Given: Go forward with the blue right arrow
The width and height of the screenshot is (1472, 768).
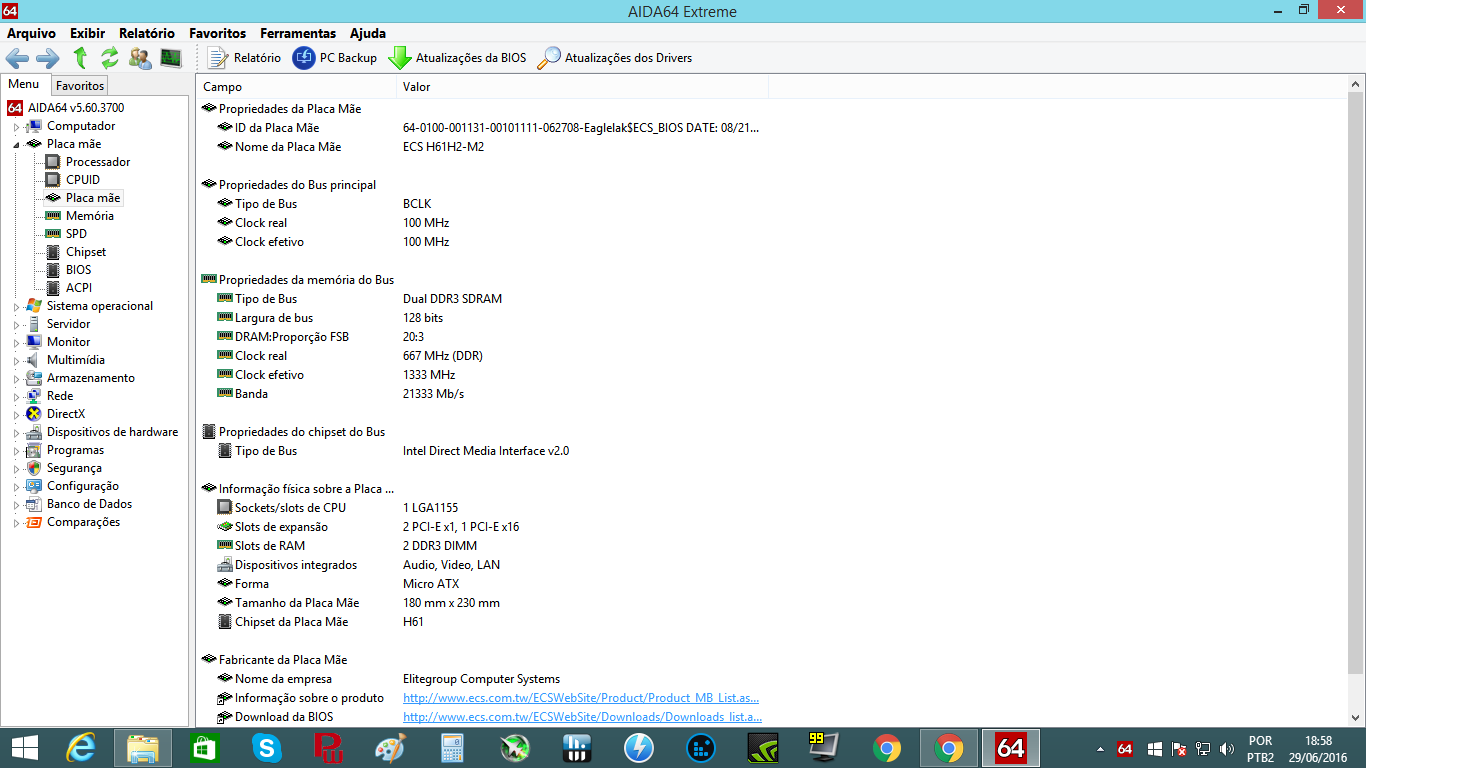Looking at the screenshot, I should (48, 58).
